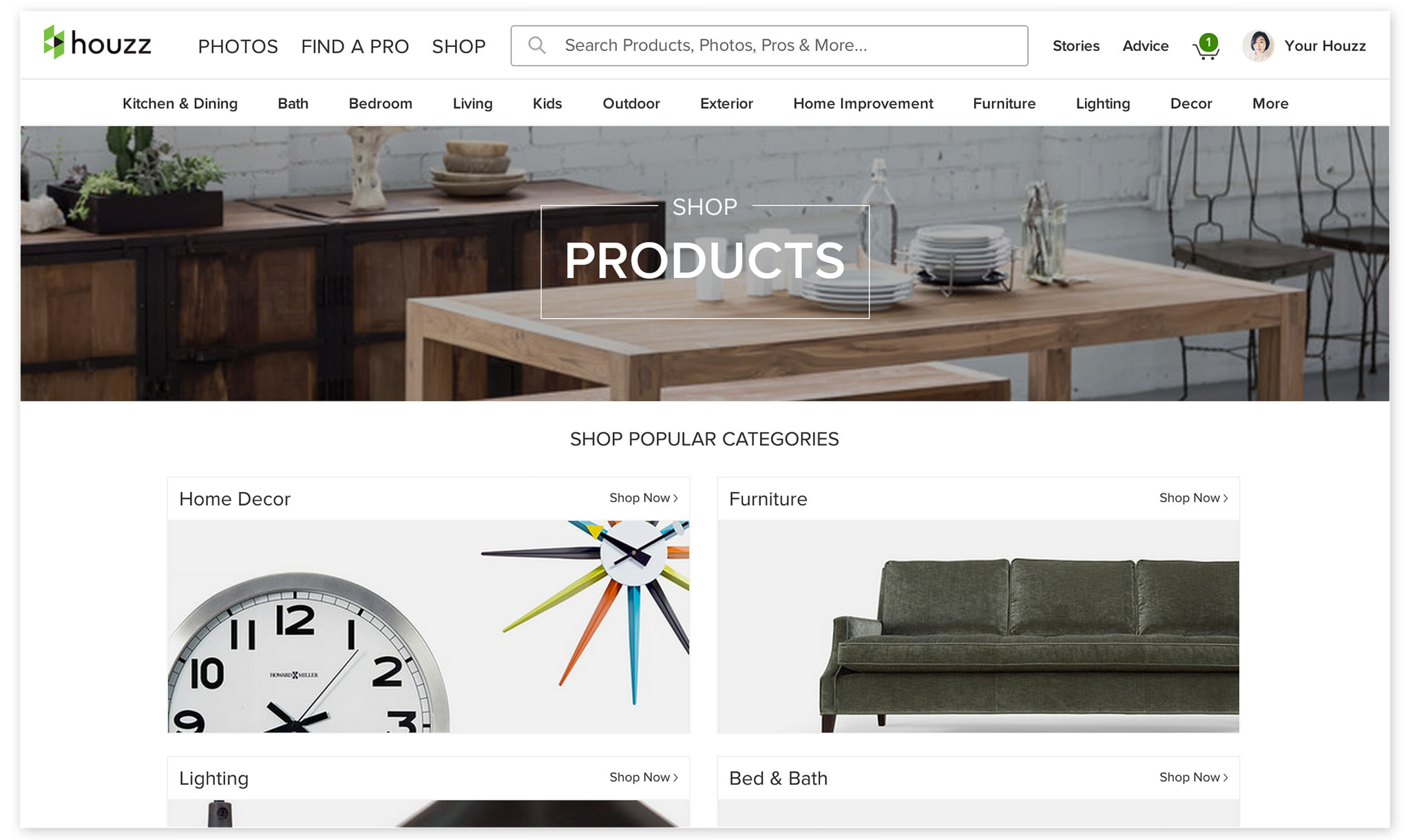Click Shop Now chevron for Bed & Bath
The height and width of the screenshot is (840, 1410).
[x=1225, y=777]
